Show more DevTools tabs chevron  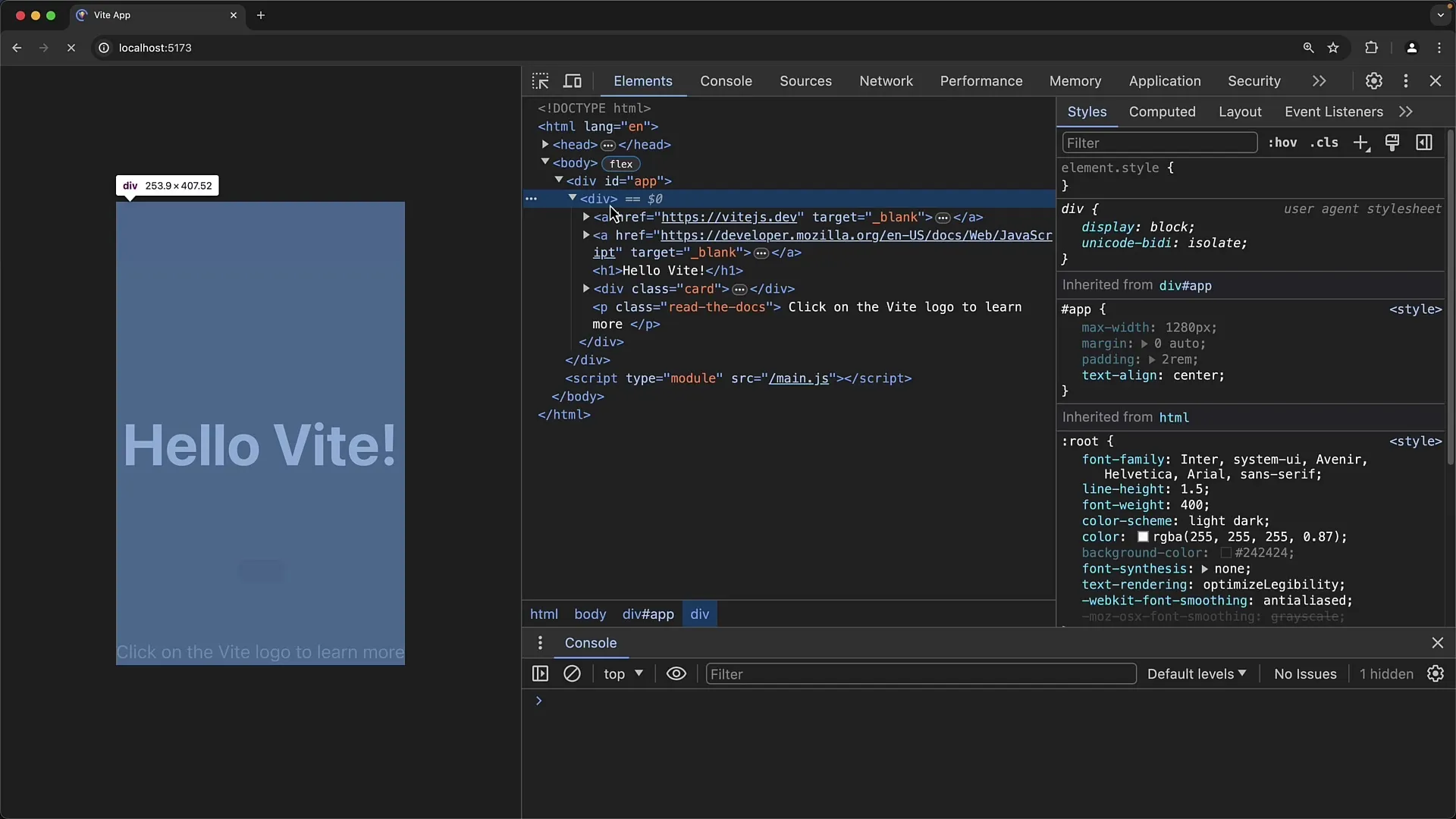click(1319, 81)
